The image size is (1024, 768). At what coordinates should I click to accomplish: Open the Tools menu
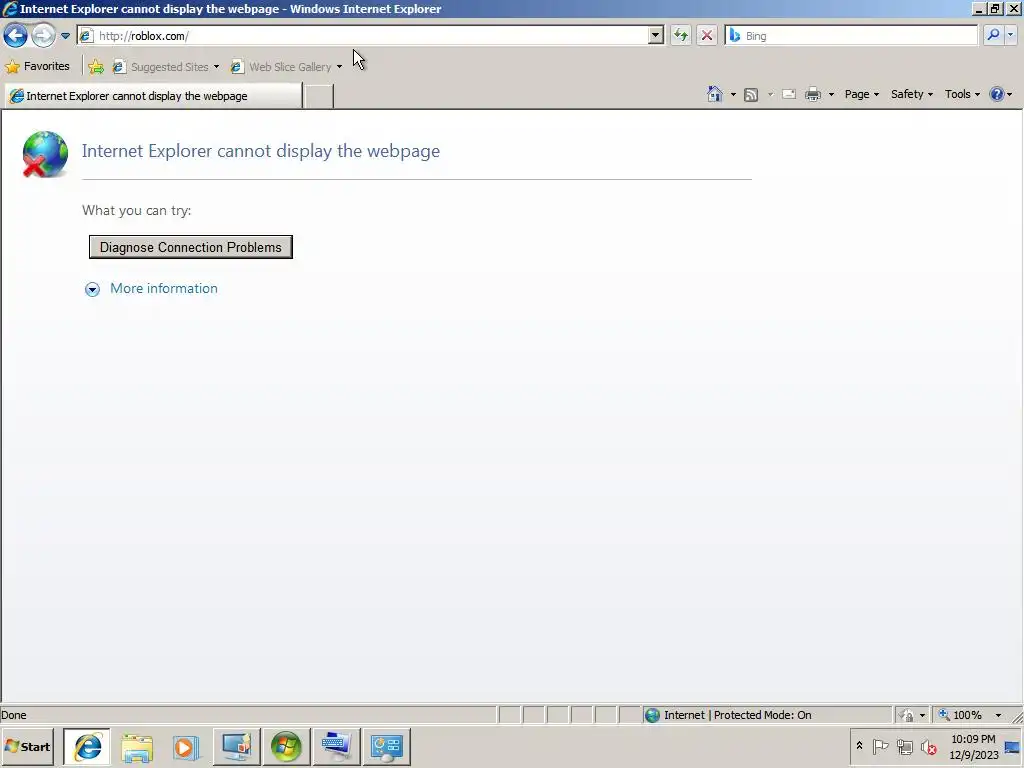(962, 94)
